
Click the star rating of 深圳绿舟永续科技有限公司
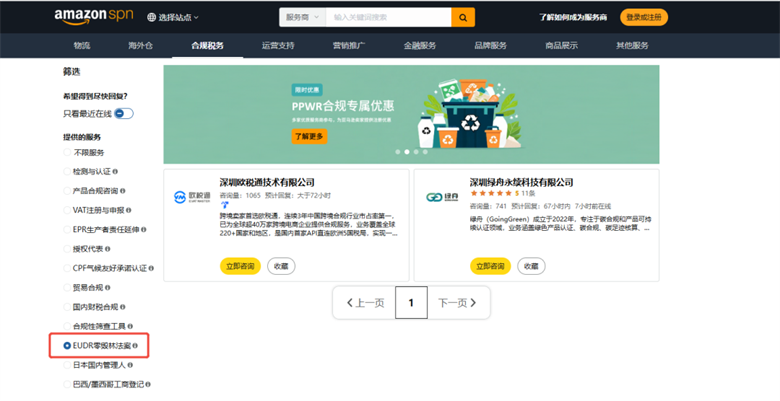coord(491,193)
